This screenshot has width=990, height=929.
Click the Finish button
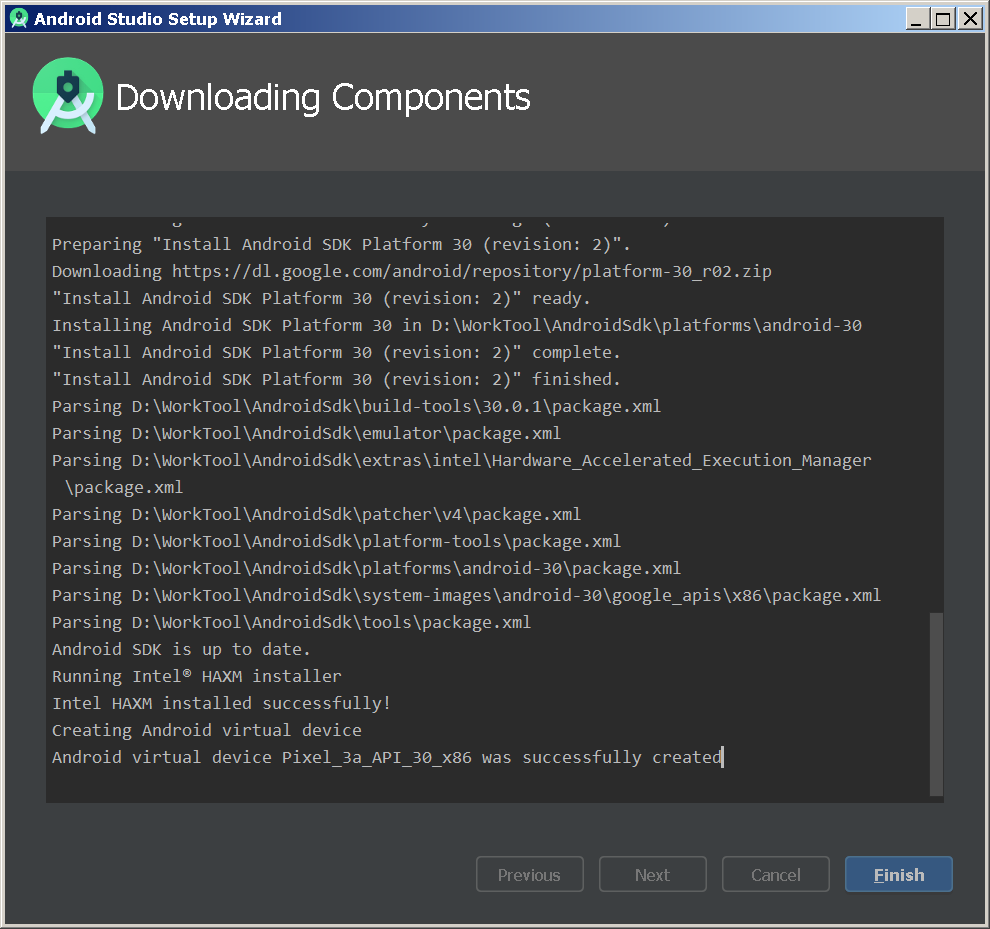pos(898,874)
